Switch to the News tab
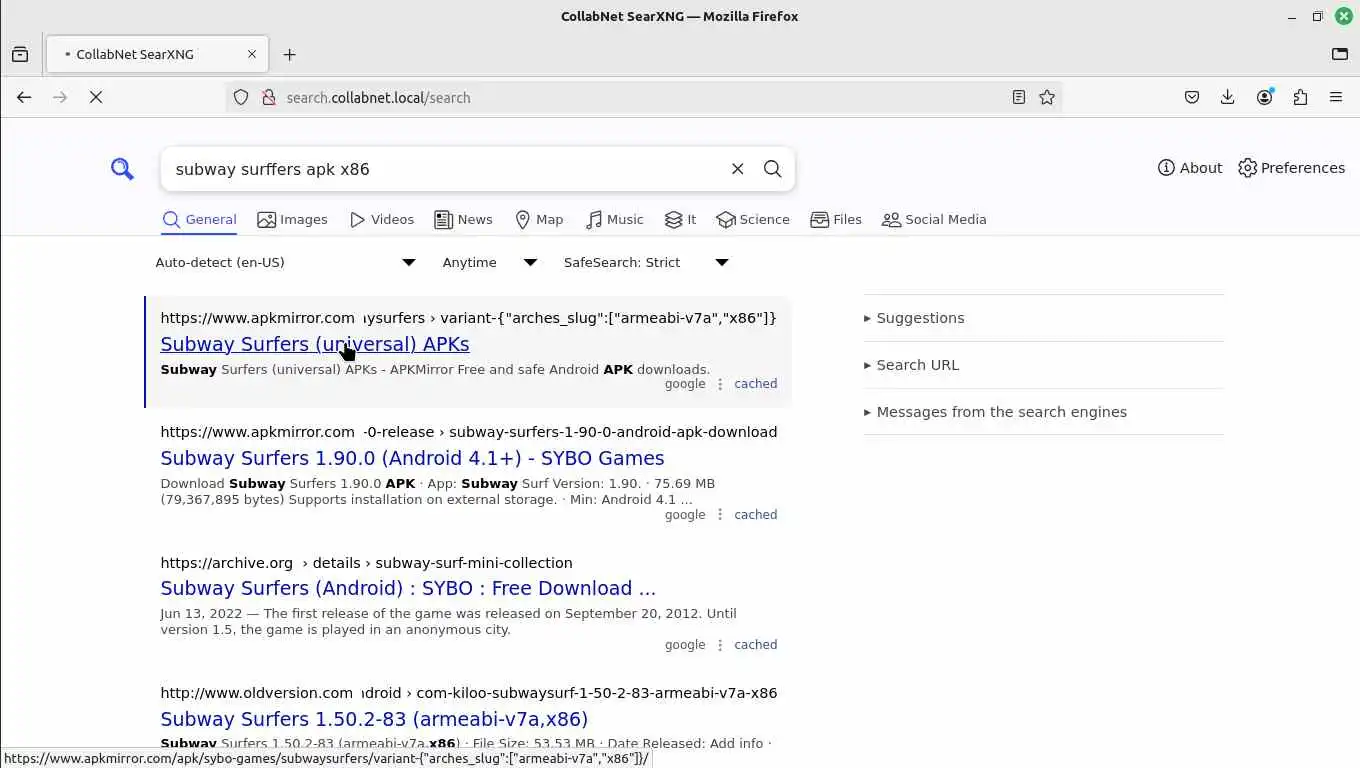Screen dimensions: 1360x768 pyautogui.click(x=463, y=220)
